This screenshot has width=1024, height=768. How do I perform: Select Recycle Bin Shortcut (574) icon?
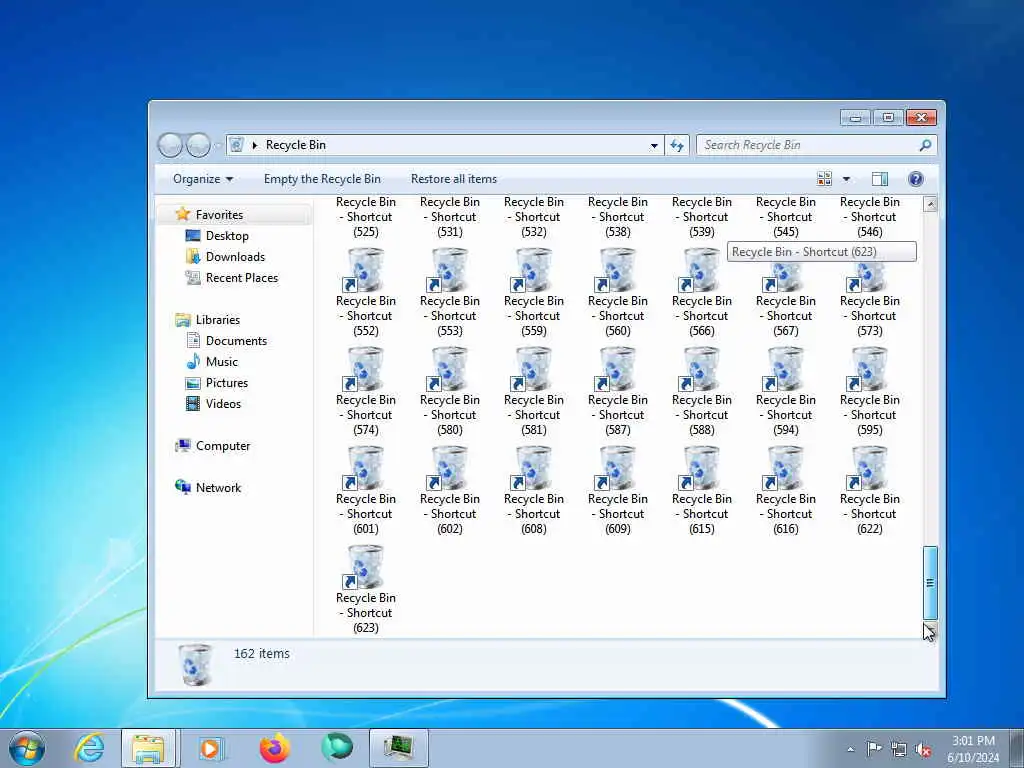tap(364, 369)
